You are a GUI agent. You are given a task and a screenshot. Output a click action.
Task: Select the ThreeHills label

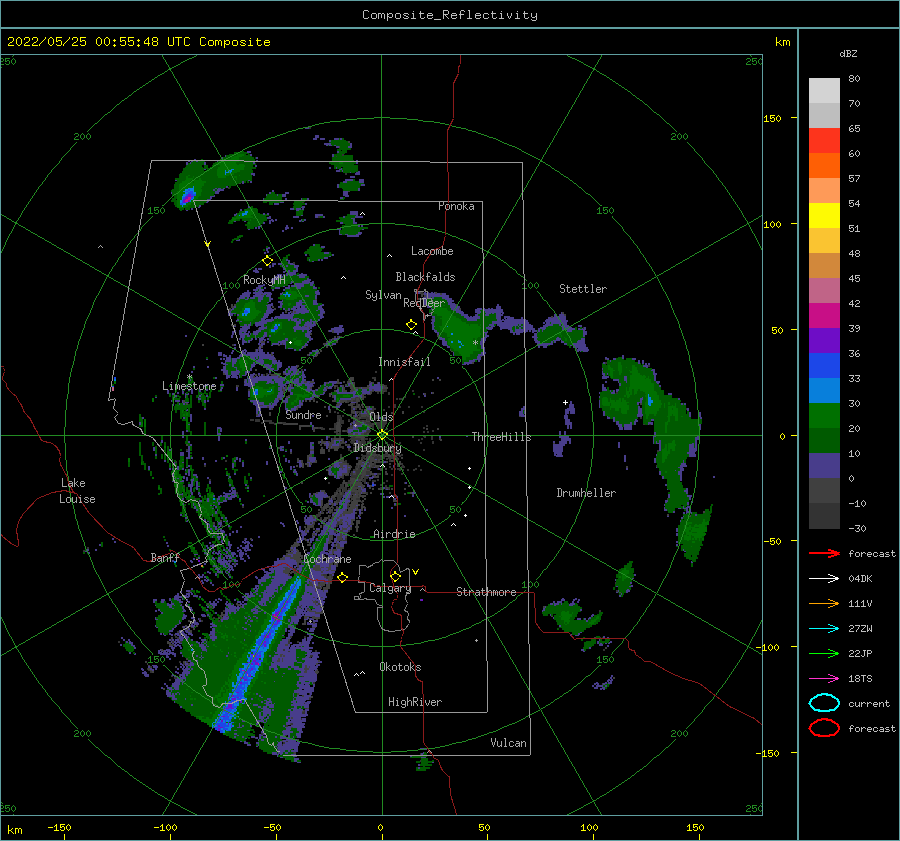501,437
